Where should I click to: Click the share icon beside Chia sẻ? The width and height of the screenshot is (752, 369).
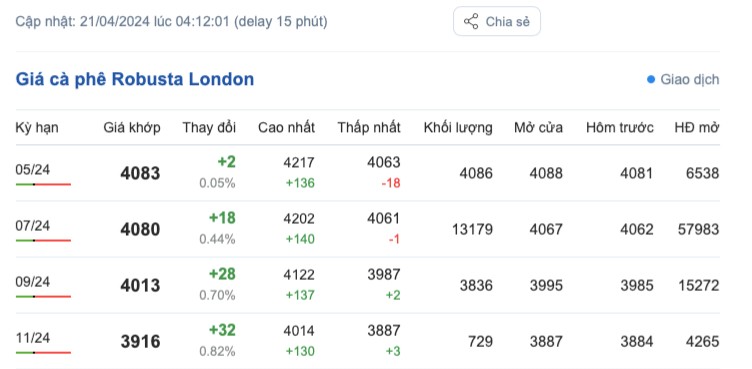click(x=470, y=22)
